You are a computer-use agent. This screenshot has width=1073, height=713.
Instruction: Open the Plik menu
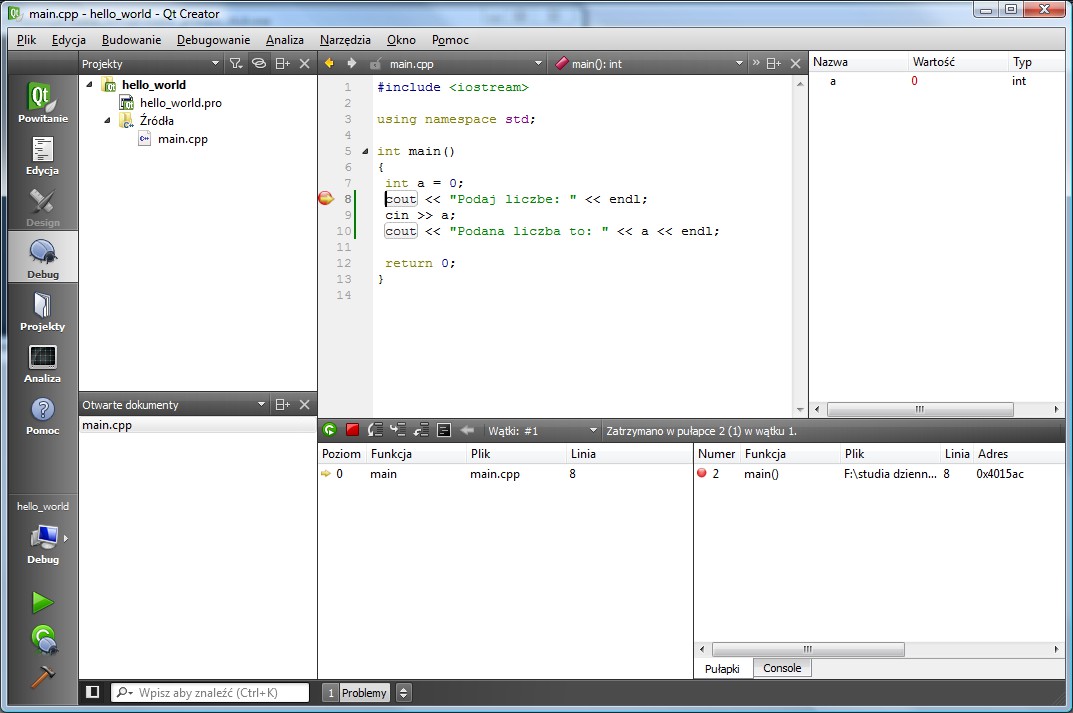pos(26,40)
